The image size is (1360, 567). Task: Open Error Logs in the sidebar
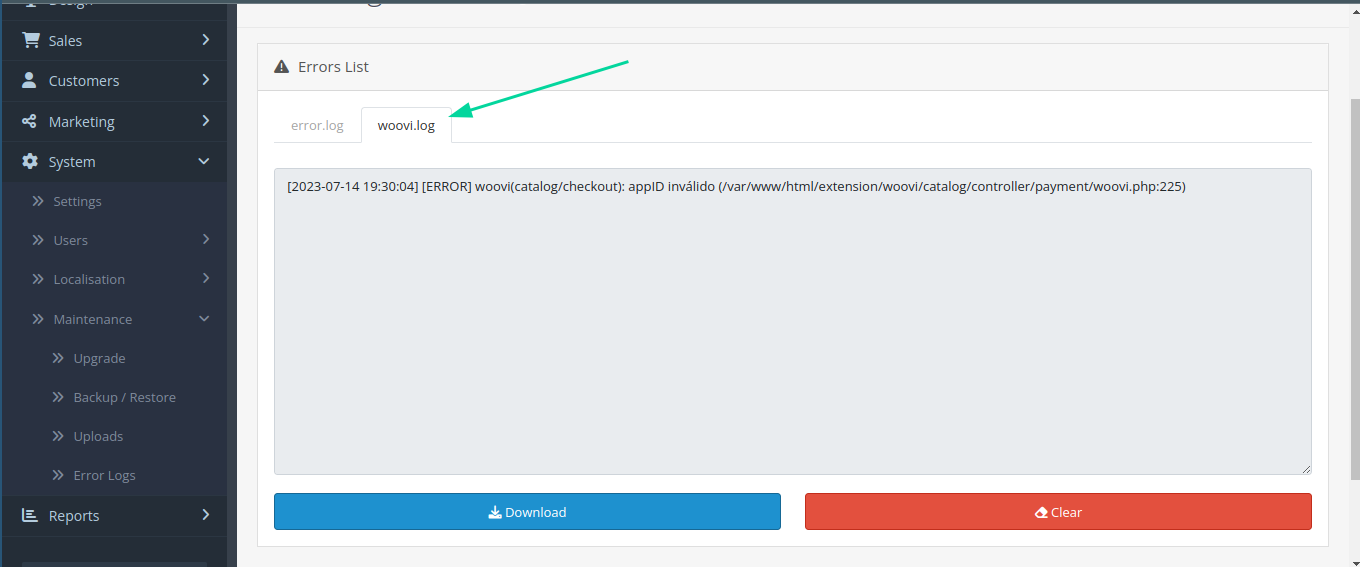(x=104, y=475)
